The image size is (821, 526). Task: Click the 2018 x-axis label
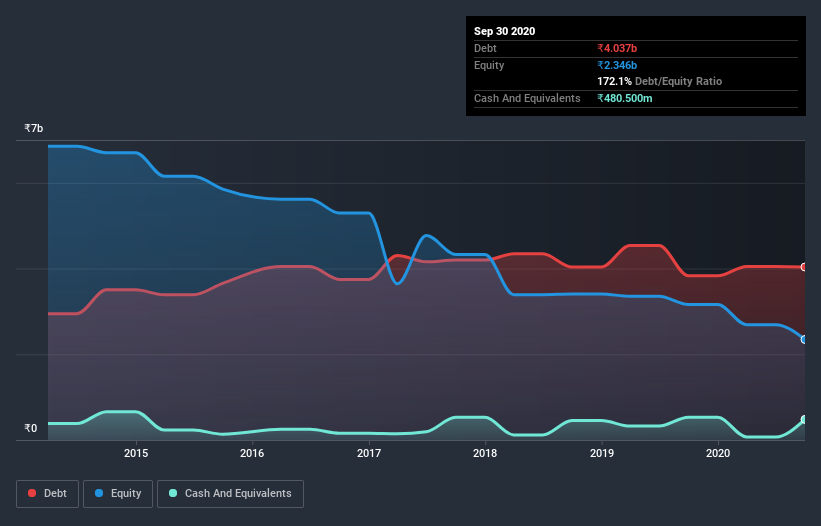point(485,453)
